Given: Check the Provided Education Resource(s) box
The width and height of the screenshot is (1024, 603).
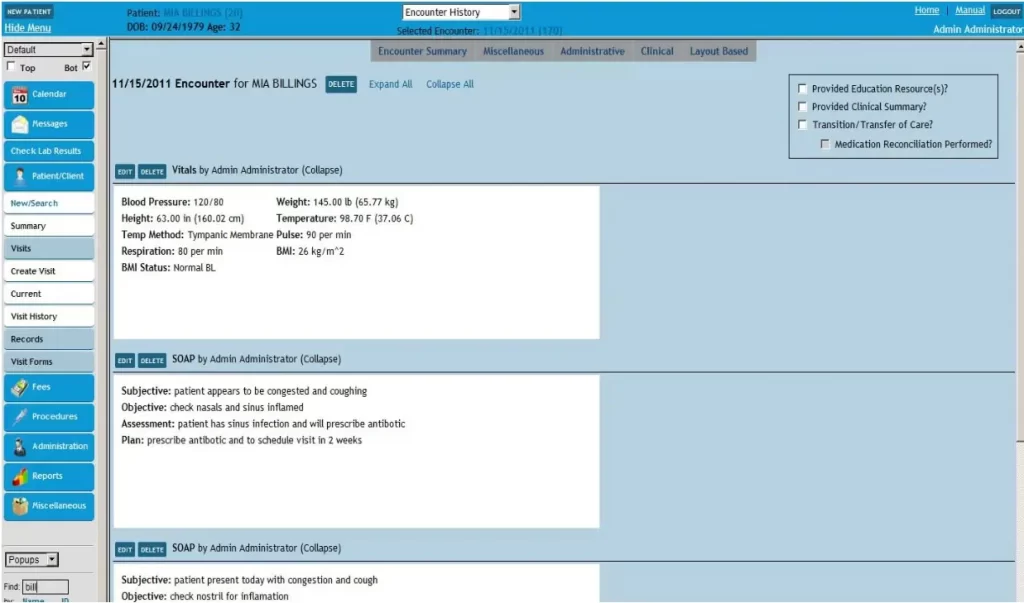Looking at the screenshot, I should (x=802, y=88).
